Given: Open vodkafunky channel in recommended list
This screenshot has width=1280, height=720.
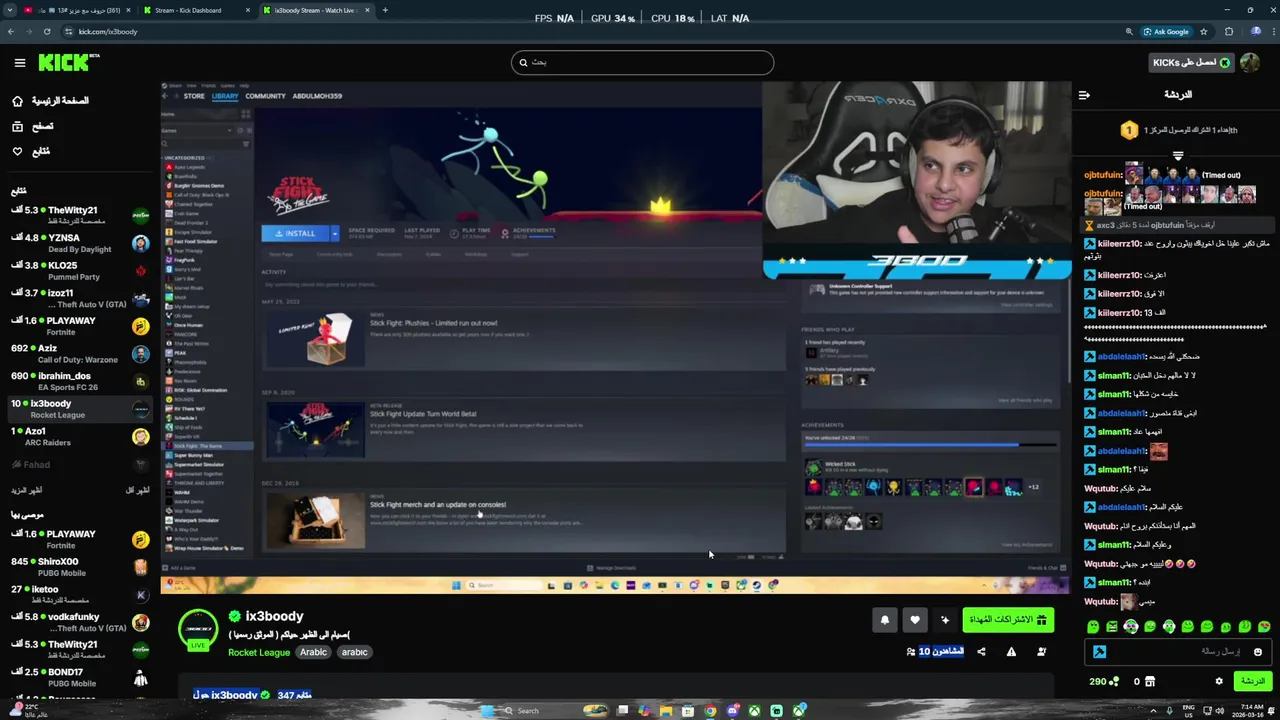Looking at the screenshot, I should click(78, 622).
